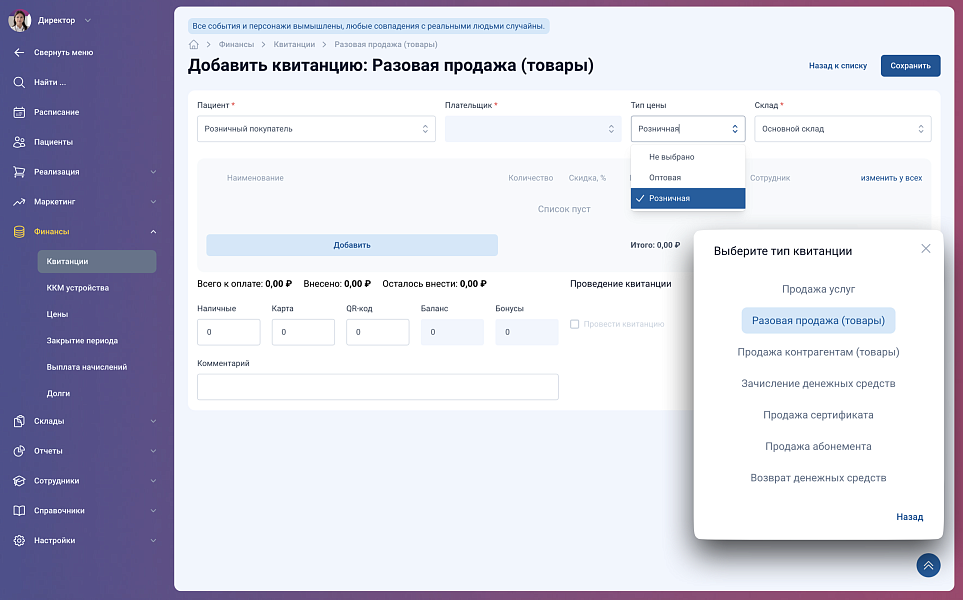The height and width of the screenshot is (600, 963).
Task: Open the Склад dropdown selector
Action: [842, 129]
